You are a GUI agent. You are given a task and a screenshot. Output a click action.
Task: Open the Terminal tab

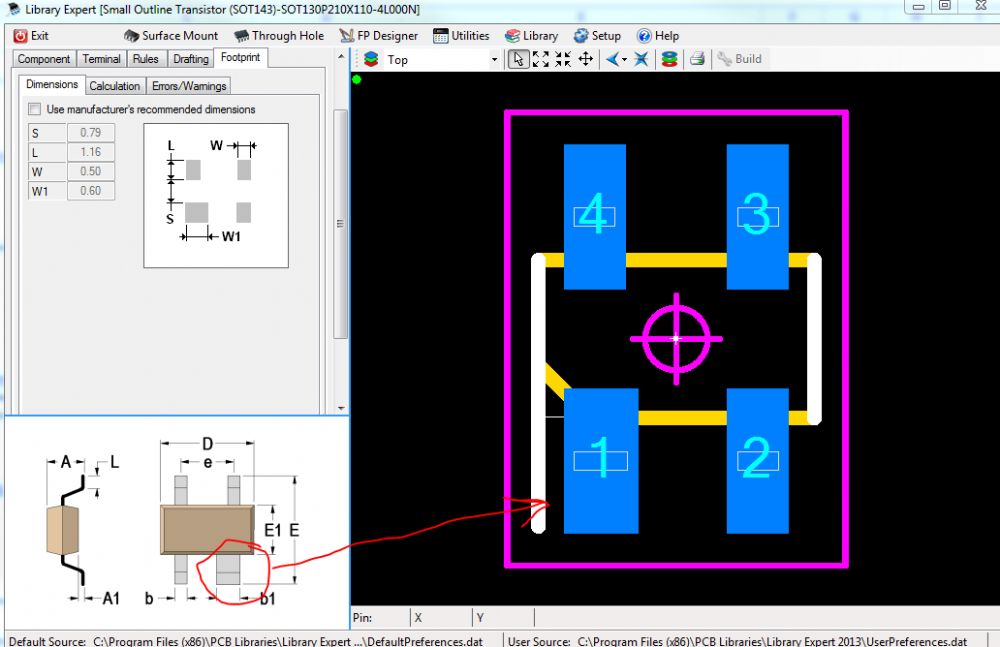pos(101,59)
